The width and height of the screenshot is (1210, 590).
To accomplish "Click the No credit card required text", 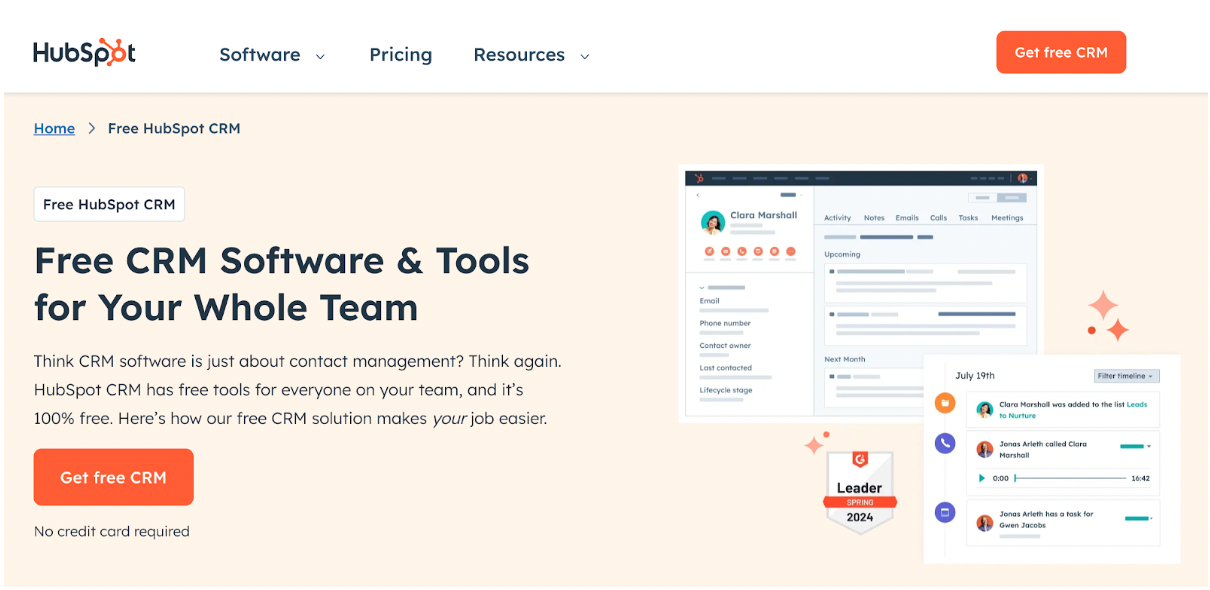I will coord(112,531).
